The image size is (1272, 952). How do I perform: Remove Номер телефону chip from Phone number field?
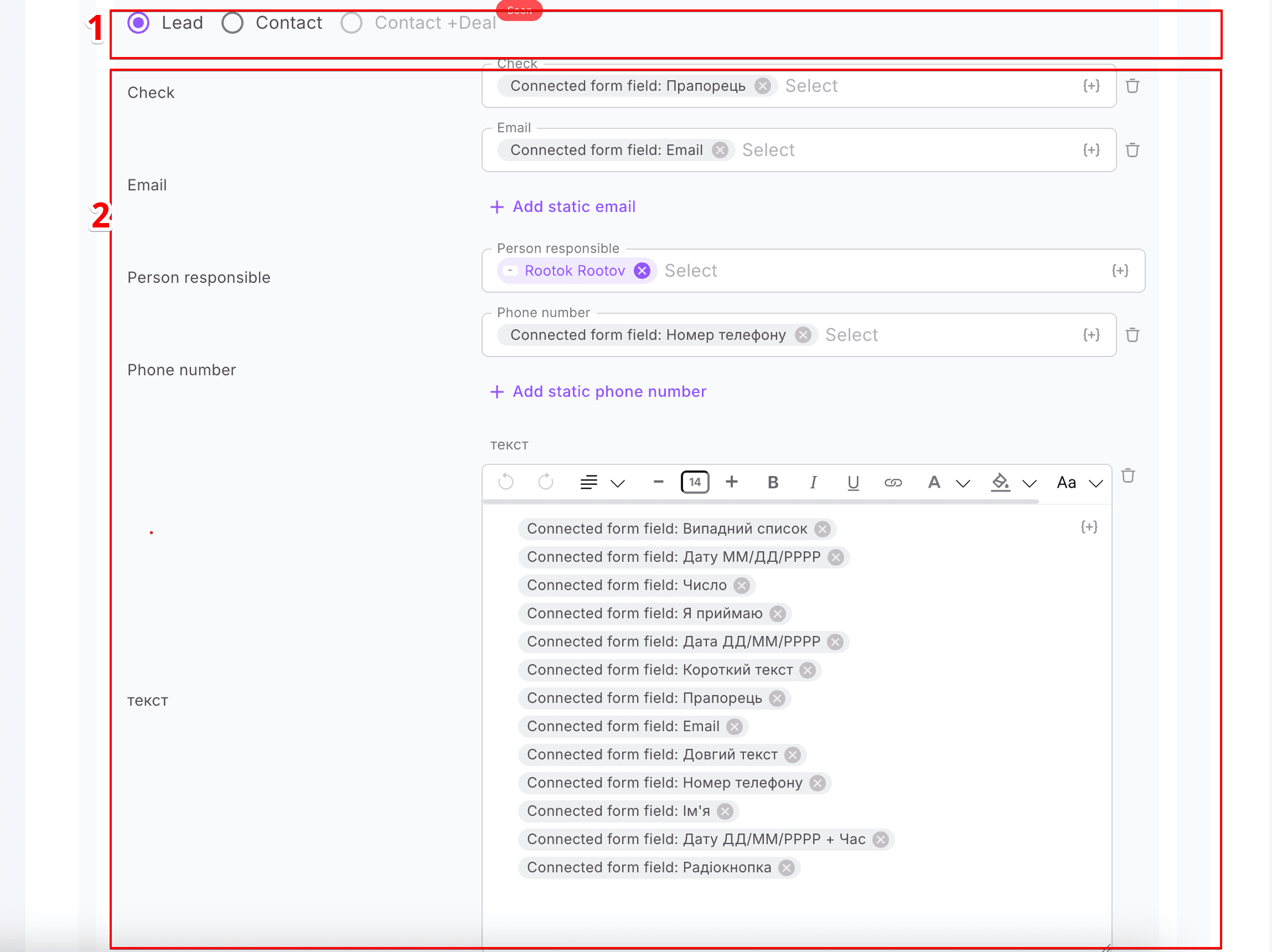pyautogui.click(x=803, y=335)
